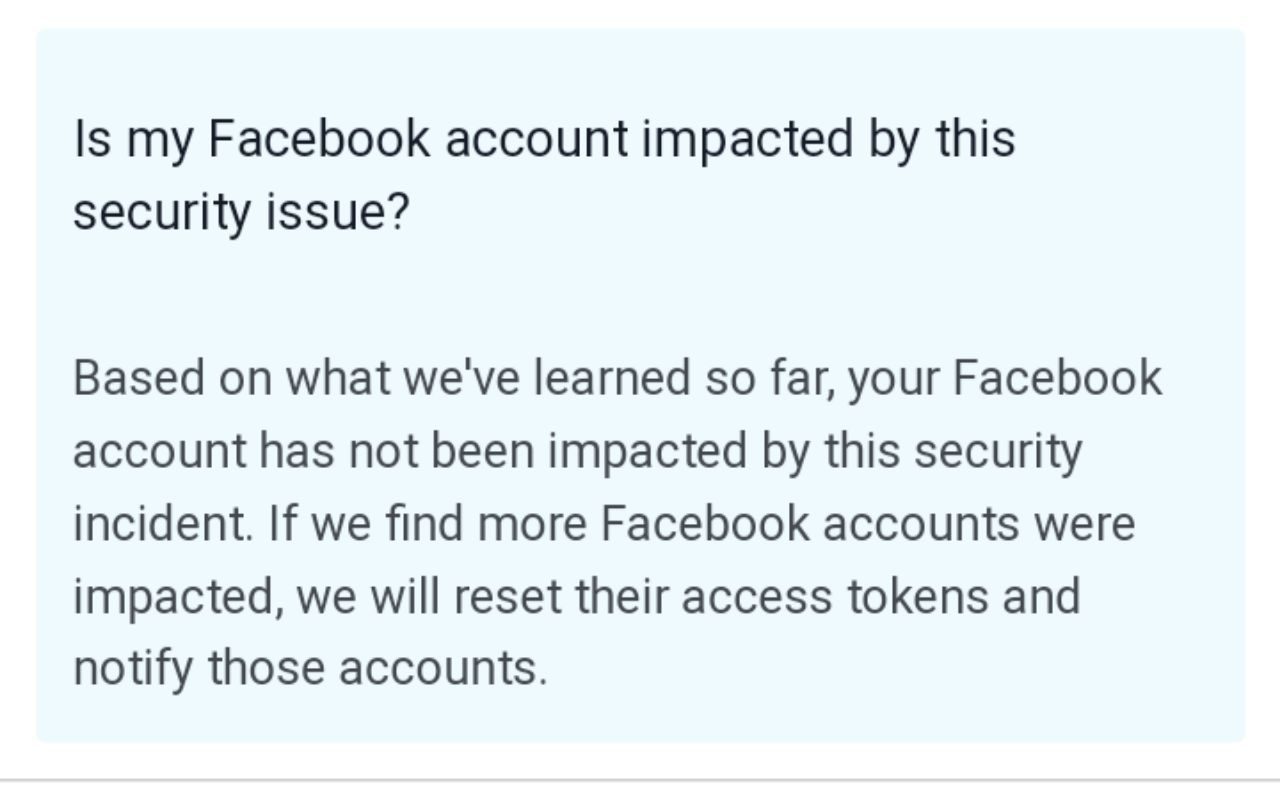Click the word "account" starting the second paragraph line
Viewport: 1280px width, 793px height.
(158, 451)
